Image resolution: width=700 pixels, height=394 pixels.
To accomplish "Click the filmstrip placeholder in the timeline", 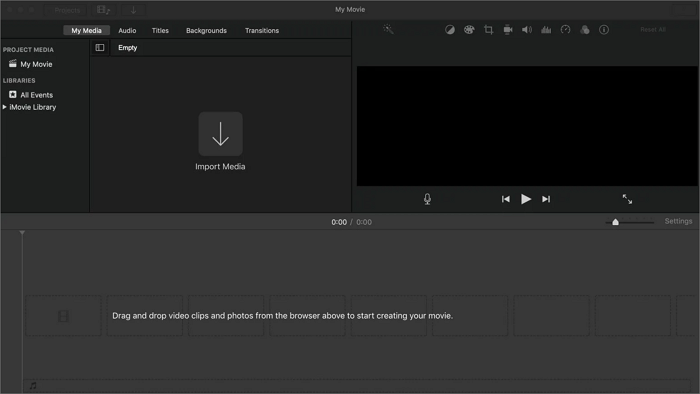I will tap(63, 316).
